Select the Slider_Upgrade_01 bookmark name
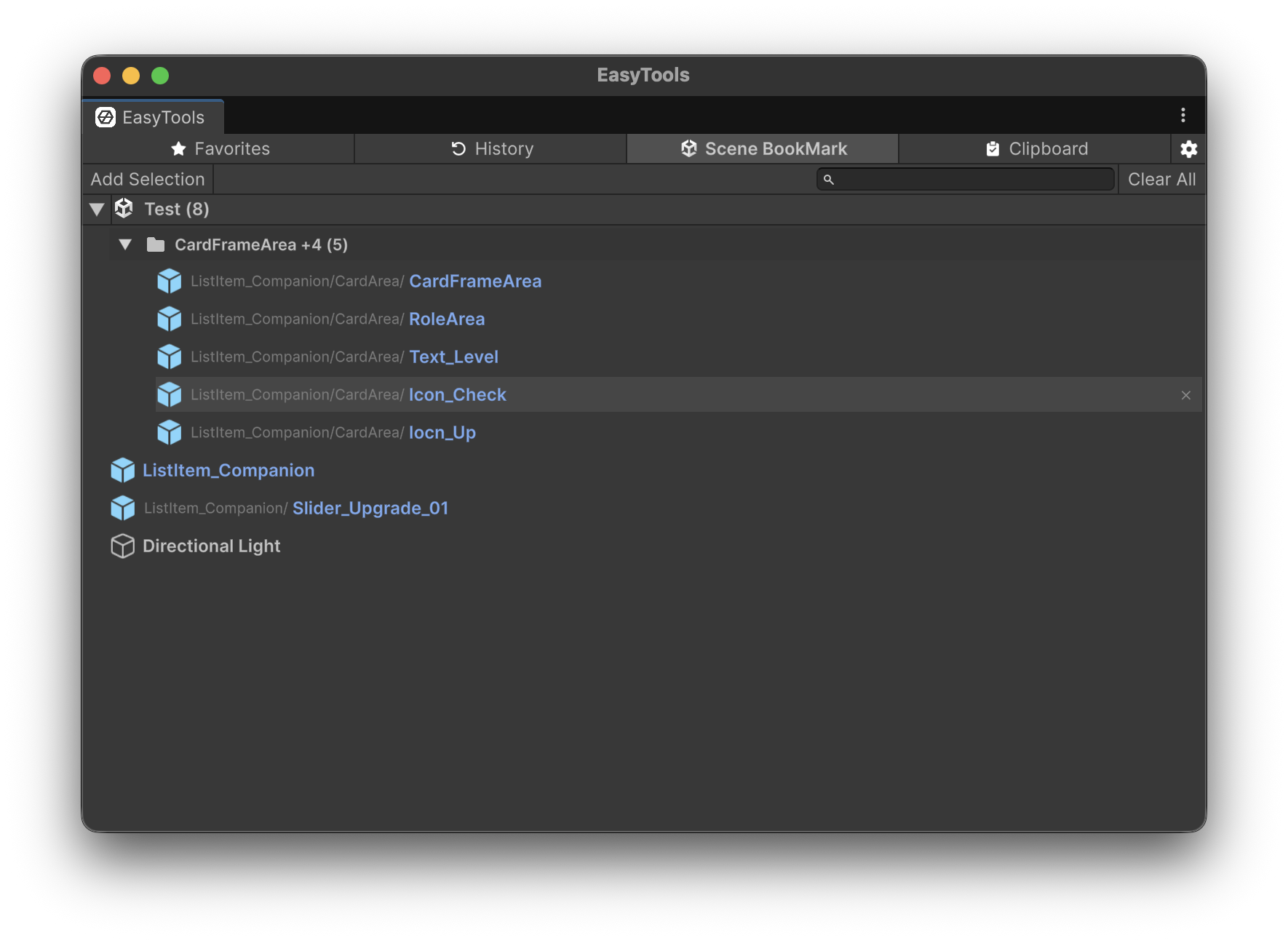This screenshot has height=940, width=1288. pyautogui.click(x=370, y=508)
